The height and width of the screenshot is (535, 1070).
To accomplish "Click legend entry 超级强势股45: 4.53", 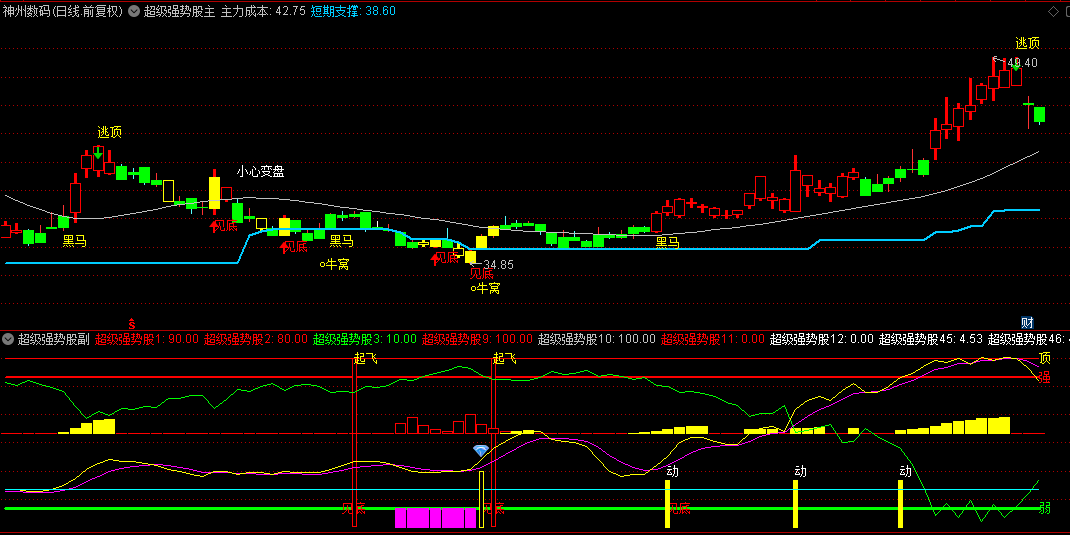I will [931, 338].
